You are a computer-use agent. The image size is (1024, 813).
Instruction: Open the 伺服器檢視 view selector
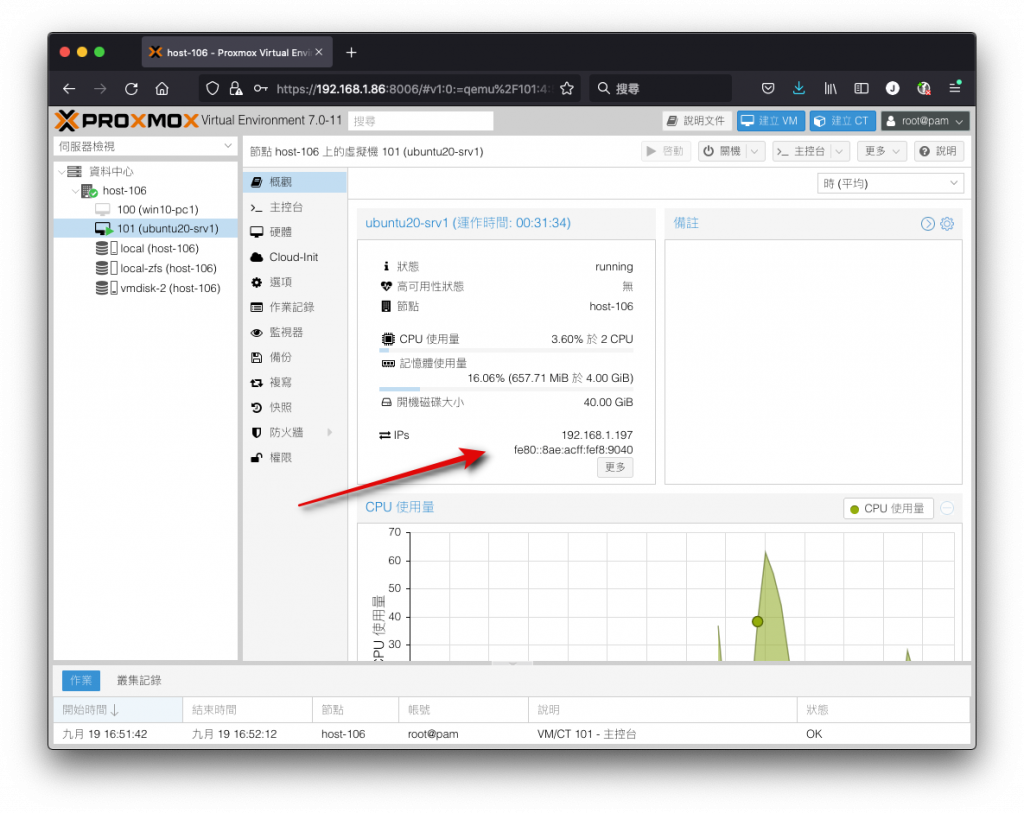[145, 146]
